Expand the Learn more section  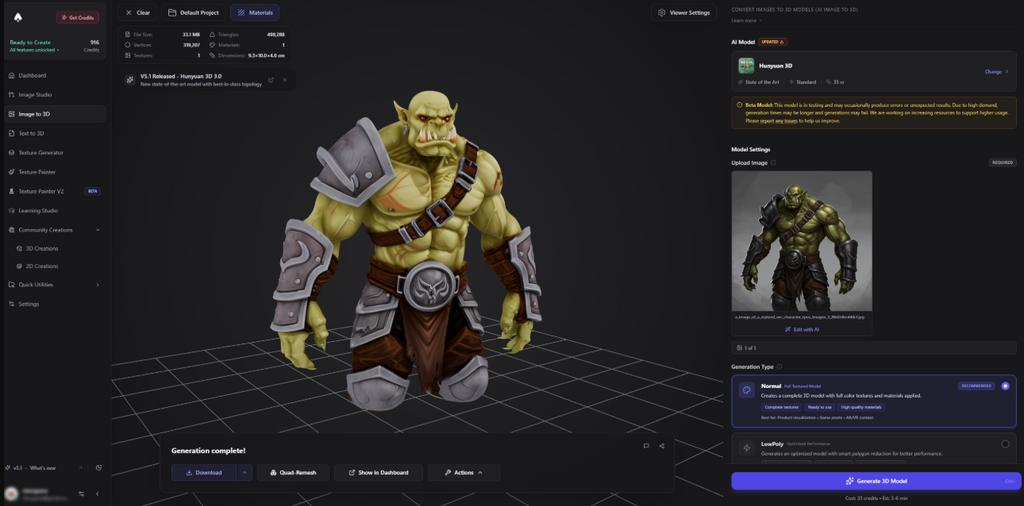[744, 20]
